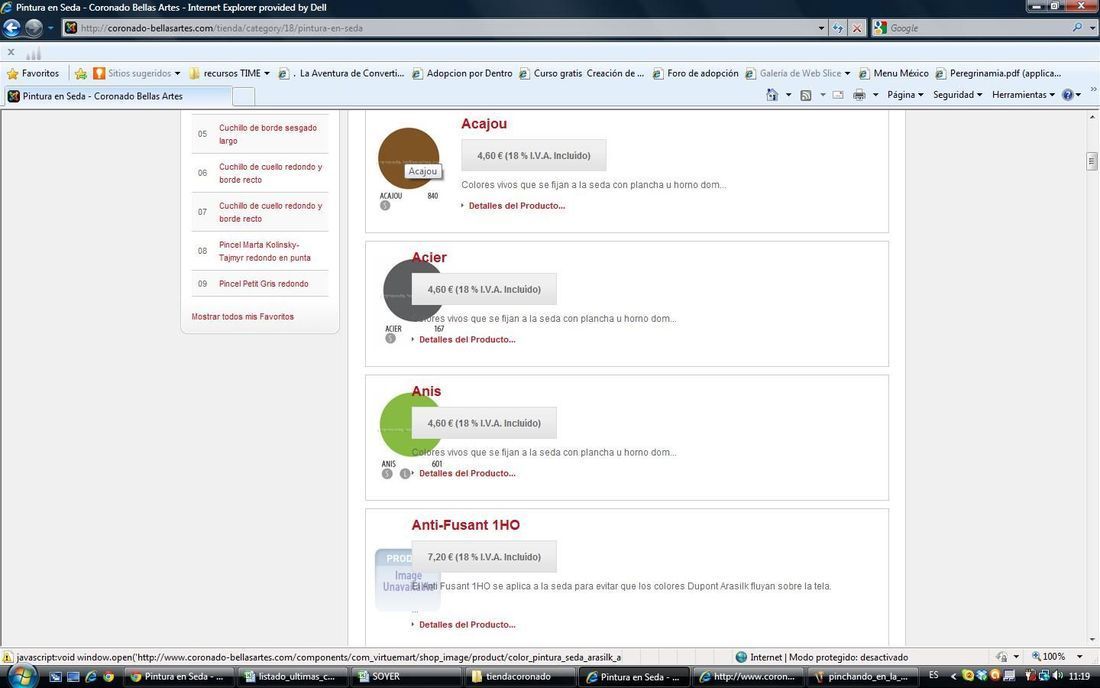This screenshot has width=1100, height=688.
Task: Close the toolbar with the small X
Action: [11, 52]
